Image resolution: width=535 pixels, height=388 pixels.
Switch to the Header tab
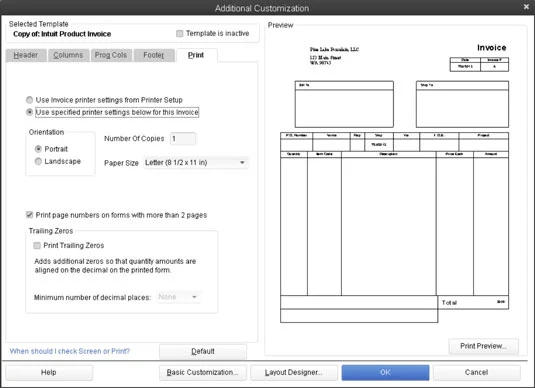(26, 55)
